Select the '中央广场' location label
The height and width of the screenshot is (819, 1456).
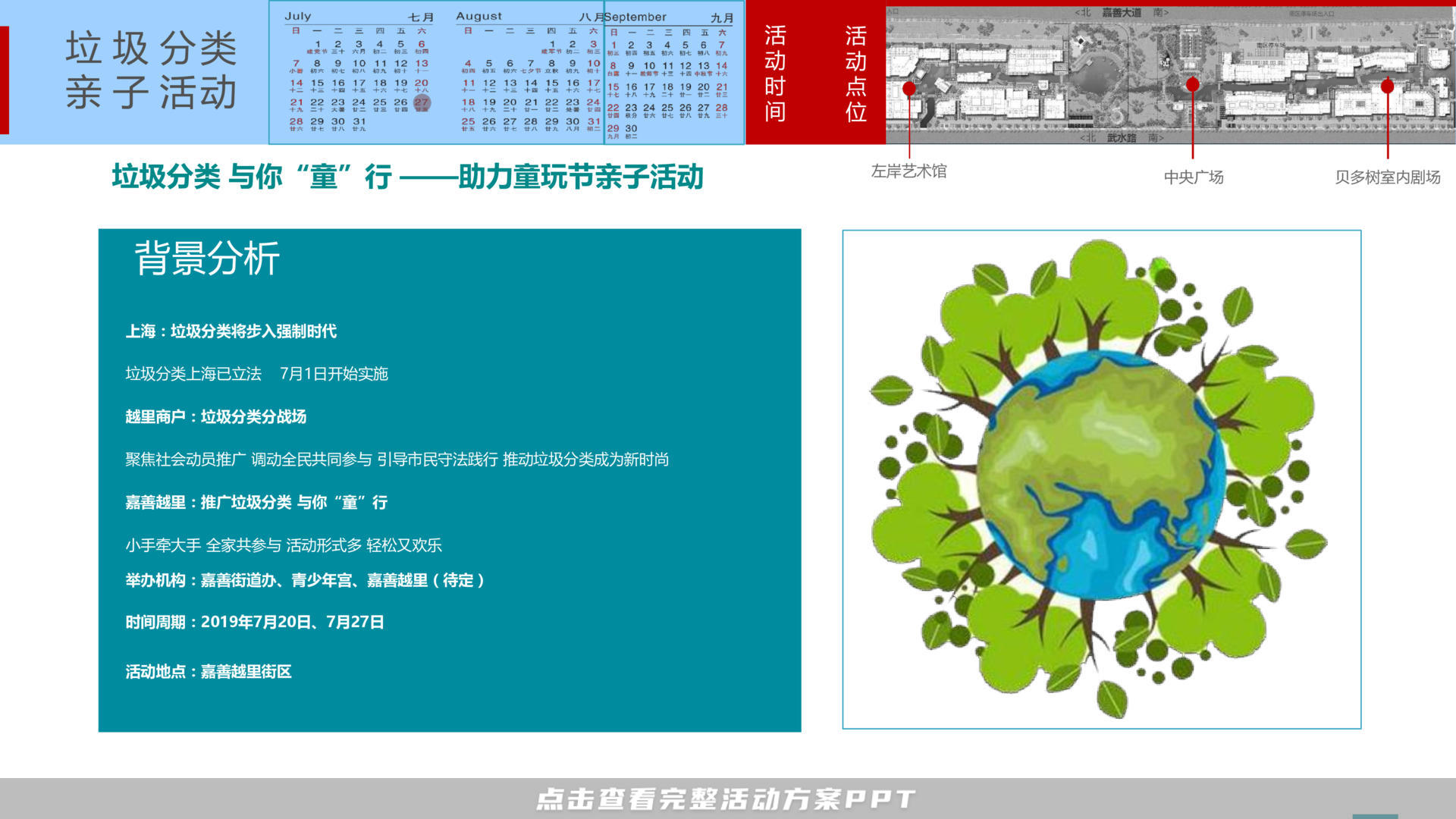pyautogui.click(x=1194, y=177)
